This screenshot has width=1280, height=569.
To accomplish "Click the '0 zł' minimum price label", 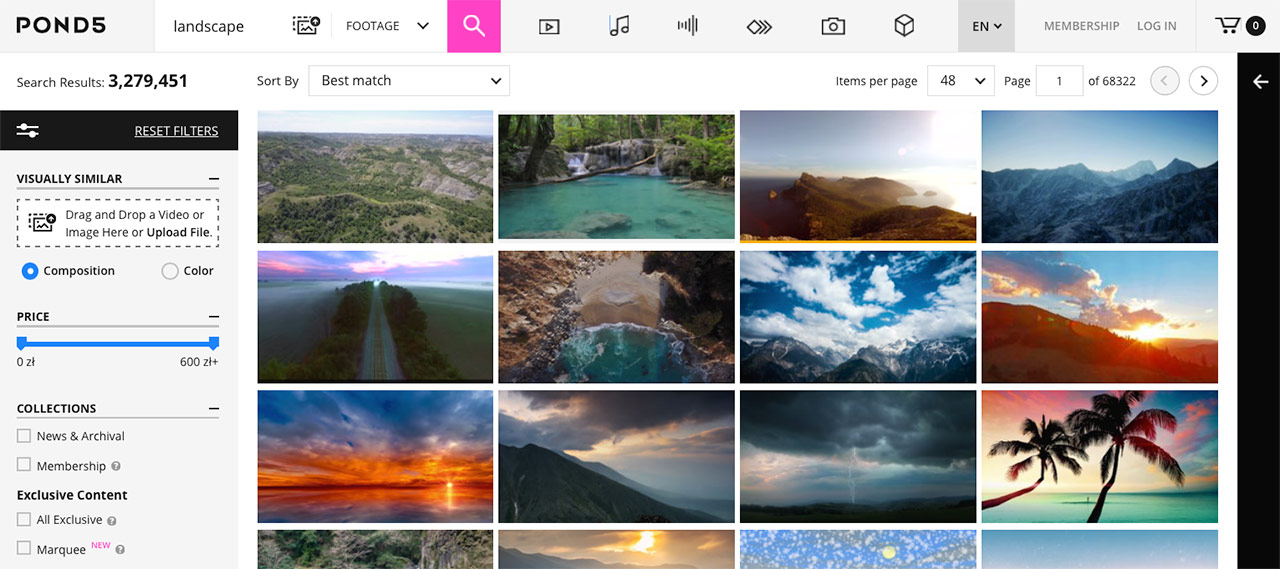I will 26,362.
